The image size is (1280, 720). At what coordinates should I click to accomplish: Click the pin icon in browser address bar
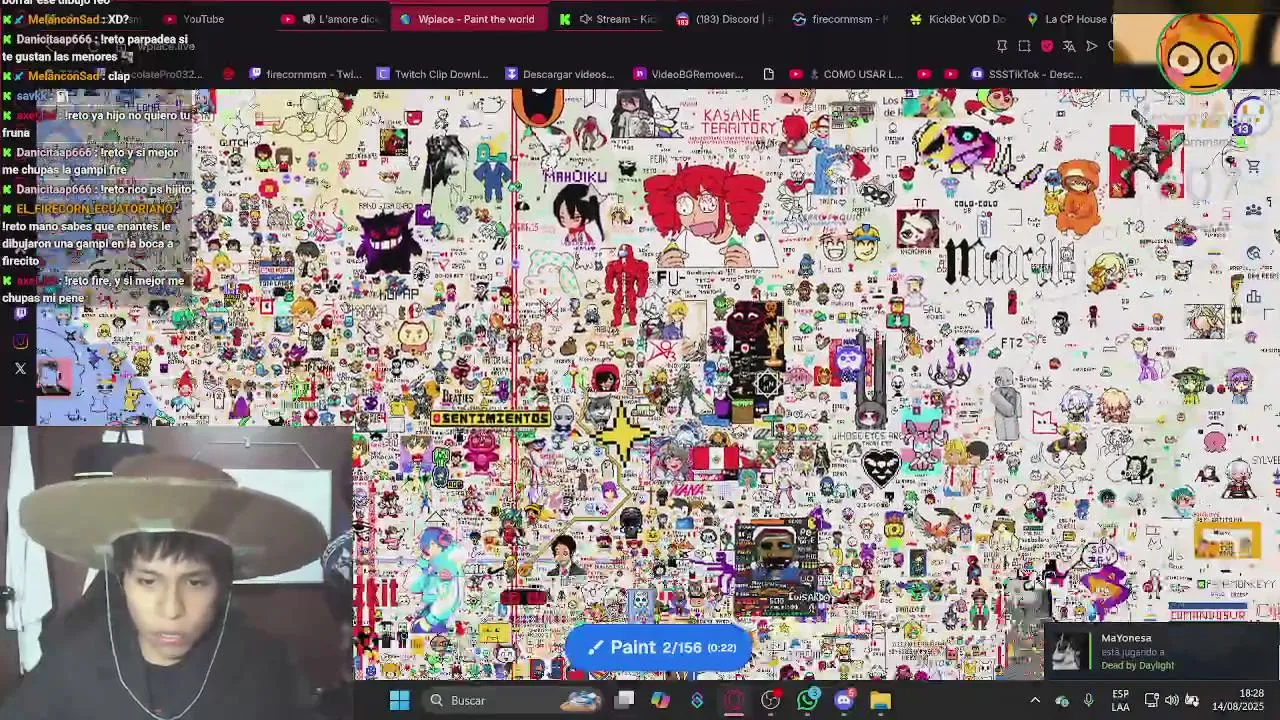tap(1001, 46)
